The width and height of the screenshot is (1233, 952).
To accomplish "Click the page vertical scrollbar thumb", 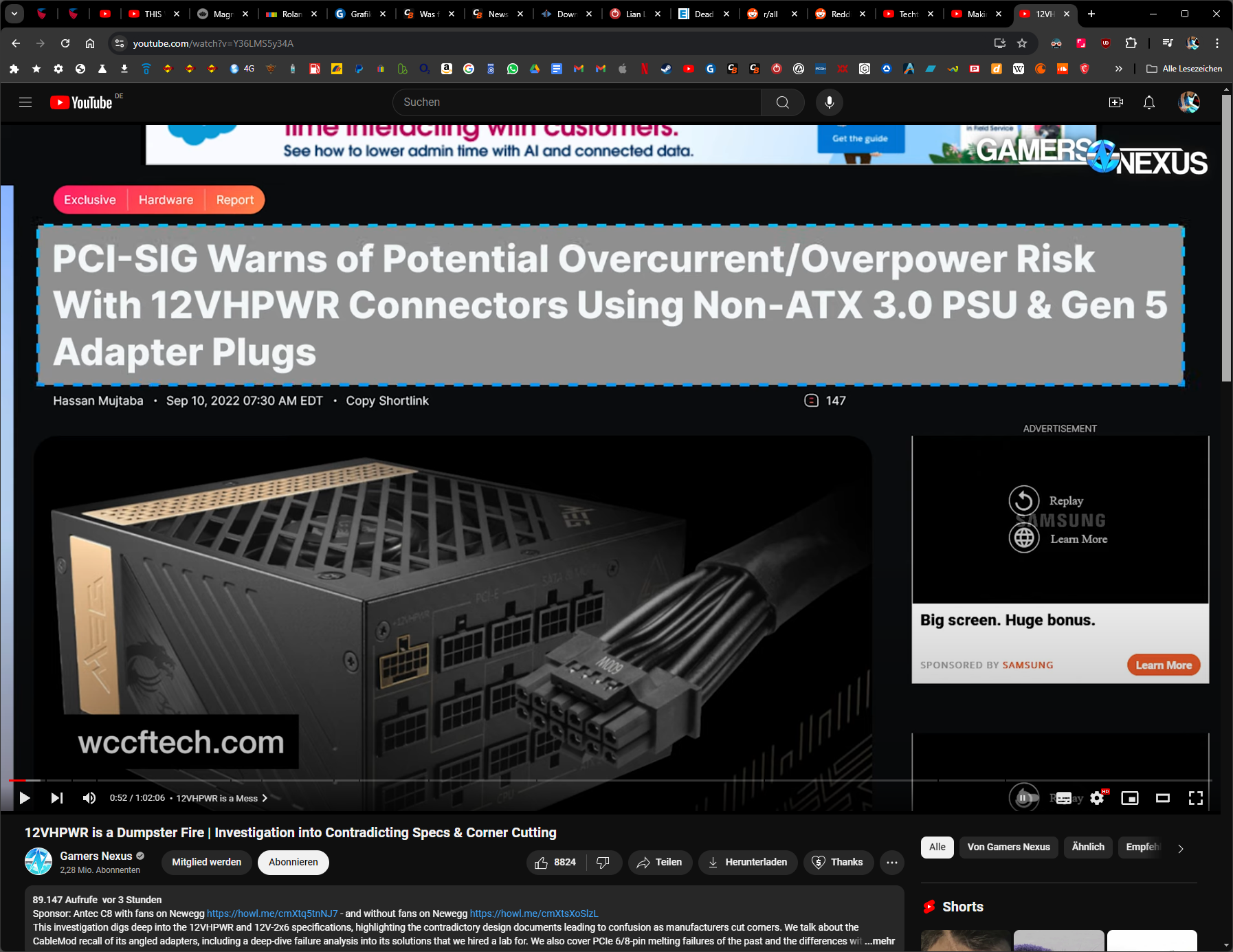I will [x=1227, y=237].
